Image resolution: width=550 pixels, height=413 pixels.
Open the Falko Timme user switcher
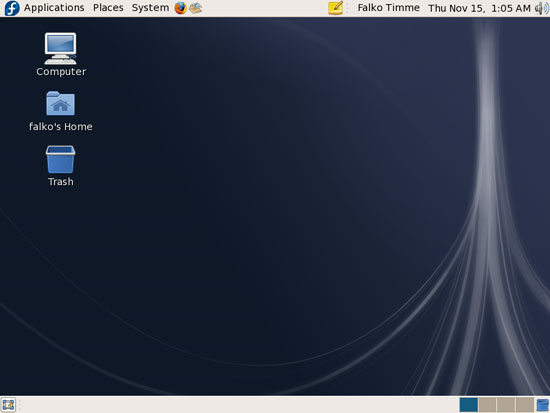click(388, 8)
